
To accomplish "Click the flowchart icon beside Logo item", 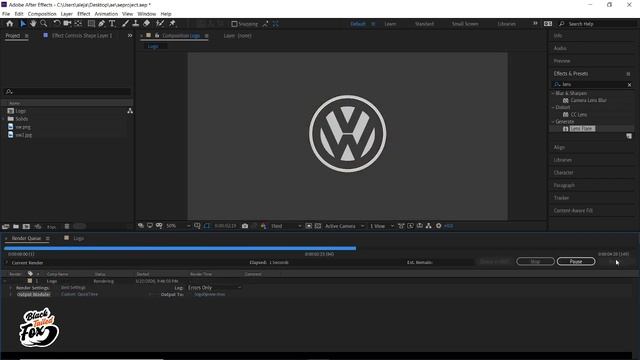I will point(130,111).
